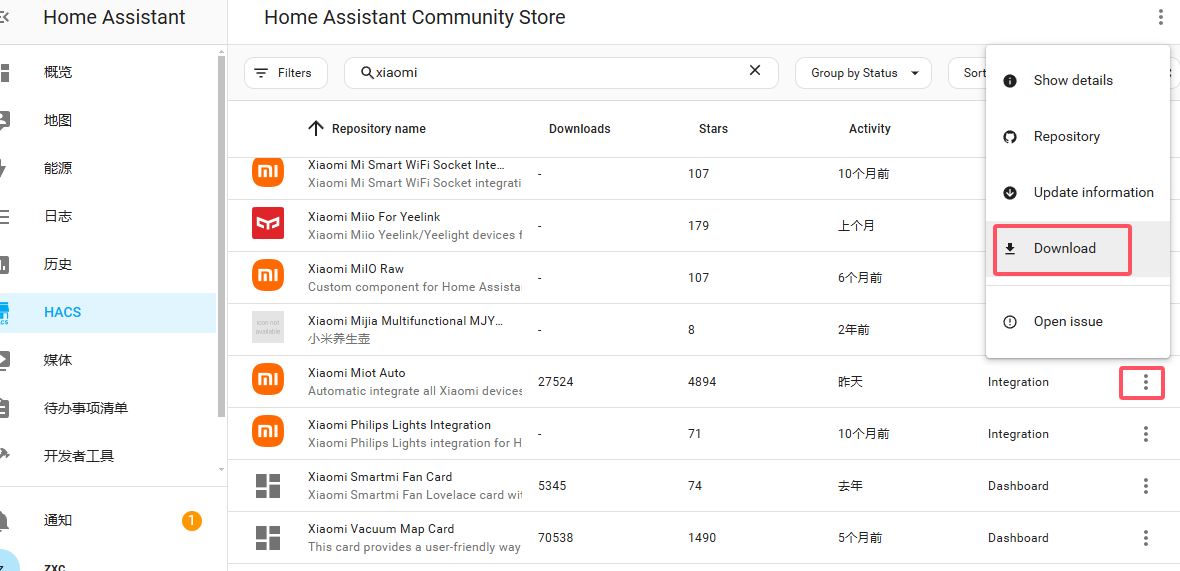This screenshot has height=571, width=1180.
Task: Click the search field containing xiaomi
Action: 560,72
